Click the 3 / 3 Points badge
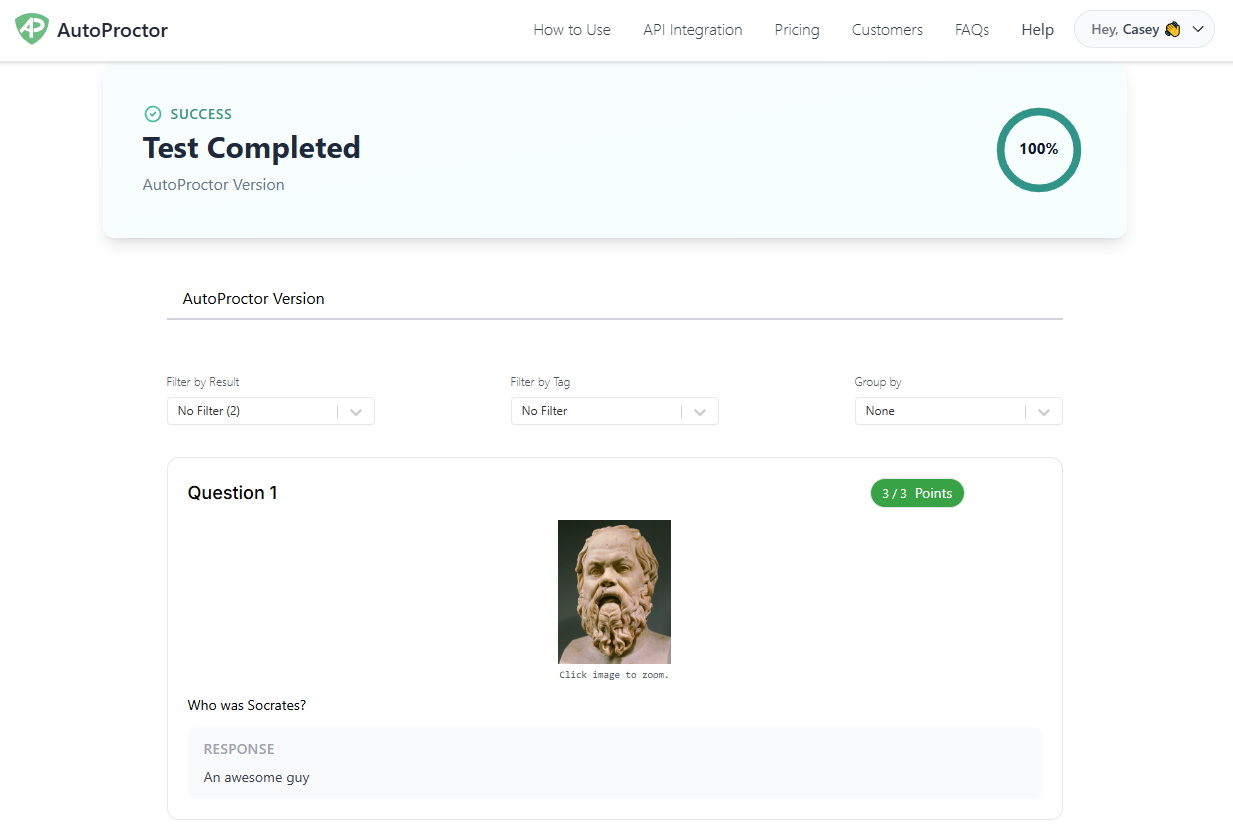Image resolution: width=1233 pixels, height=836 pixels. (917, 493)
